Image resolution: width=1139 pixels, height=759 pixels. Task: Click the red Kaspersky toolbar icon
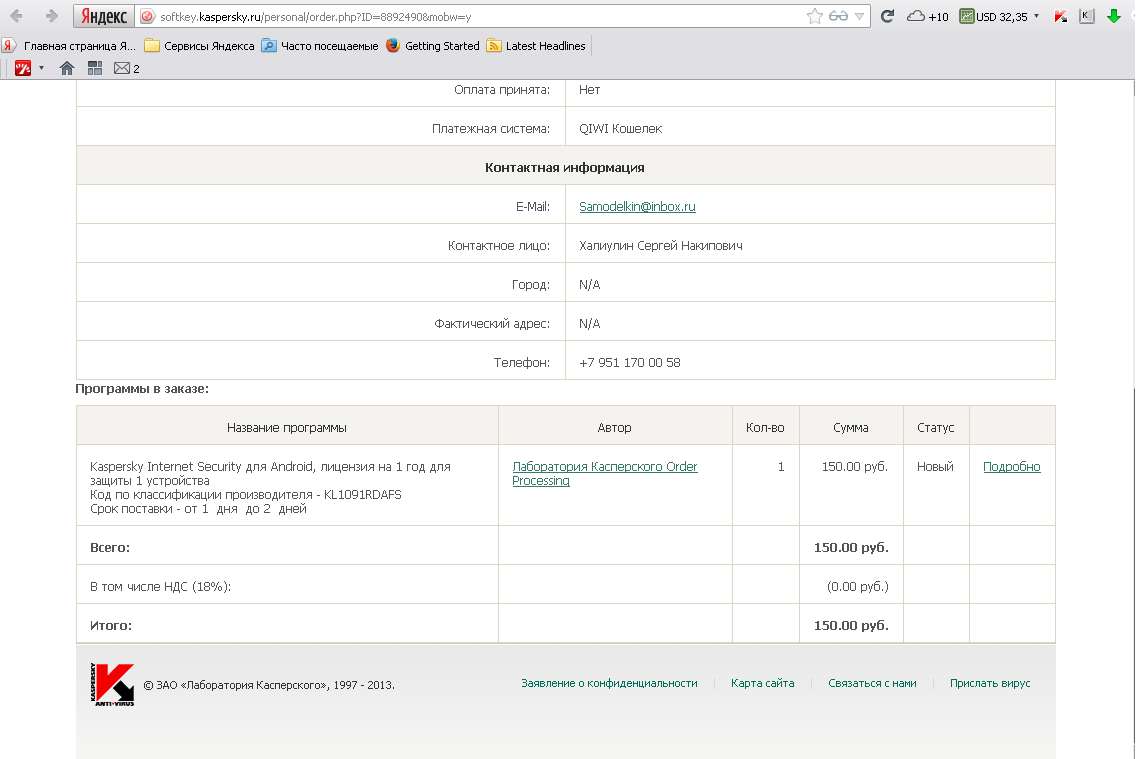tap(1061, 16)
